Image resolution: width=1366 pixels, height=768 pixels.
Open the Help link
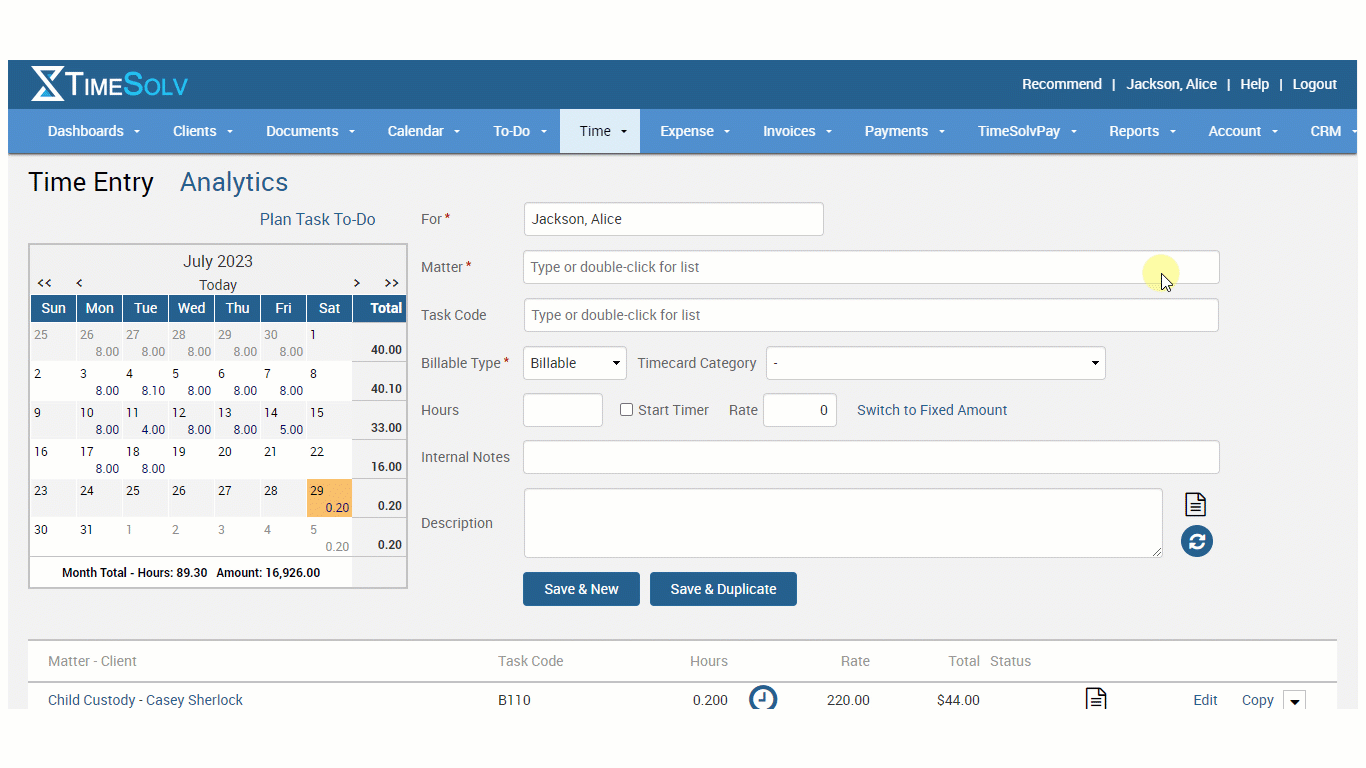1254,84
